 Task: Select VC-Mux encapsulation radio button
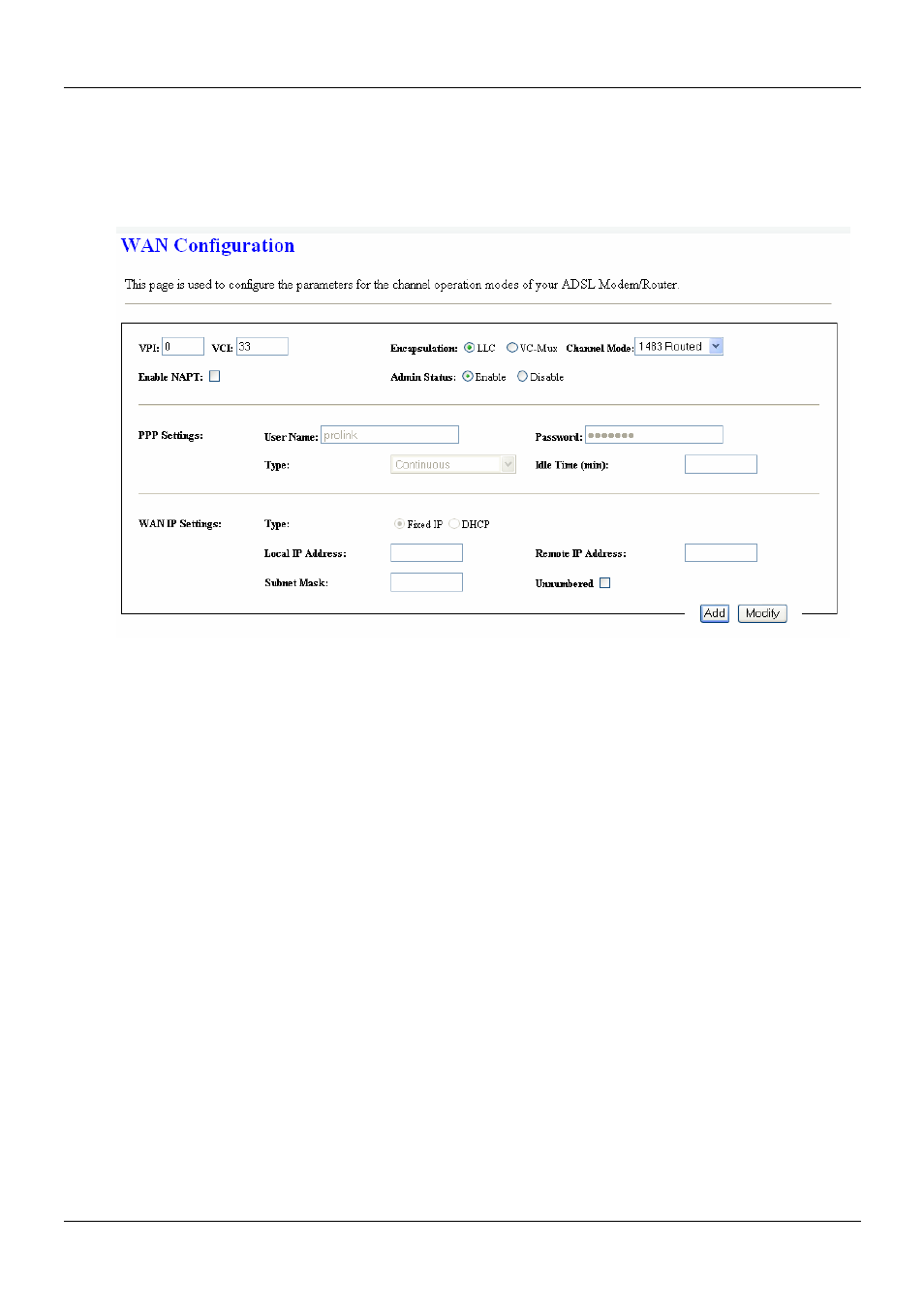point(512,348)
